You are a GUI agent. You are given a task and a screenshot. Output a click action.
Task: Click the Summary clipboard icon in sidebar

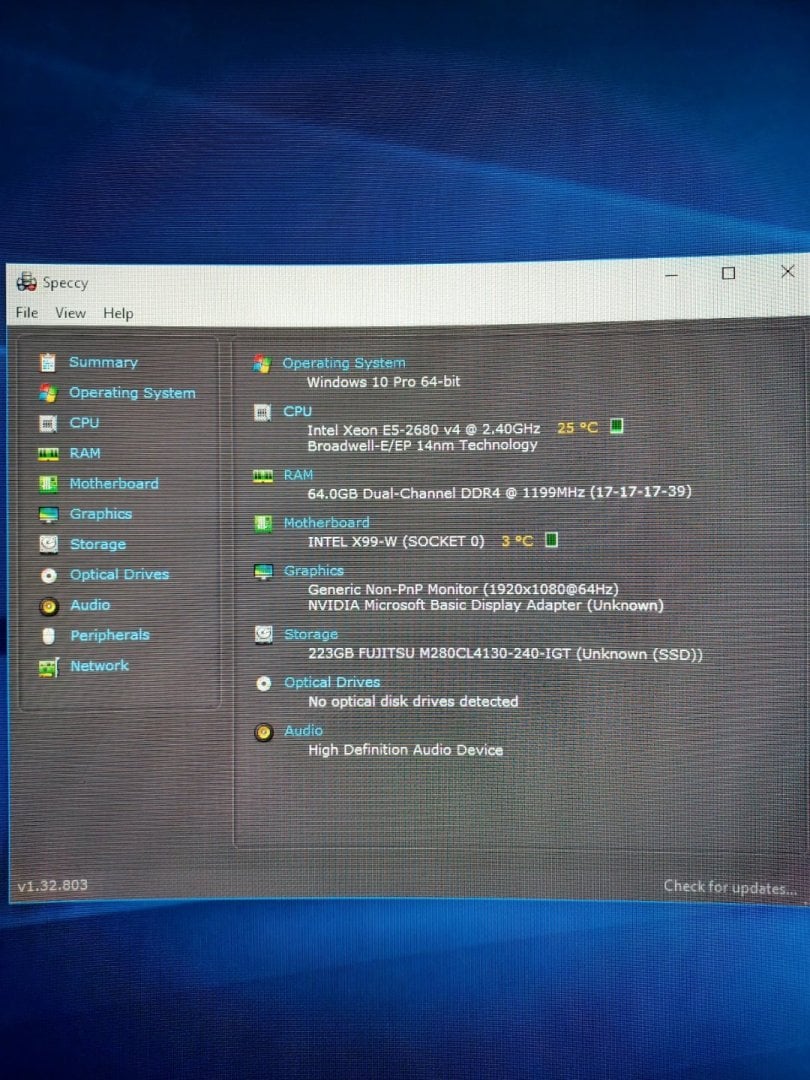click(x=48, y=362)
